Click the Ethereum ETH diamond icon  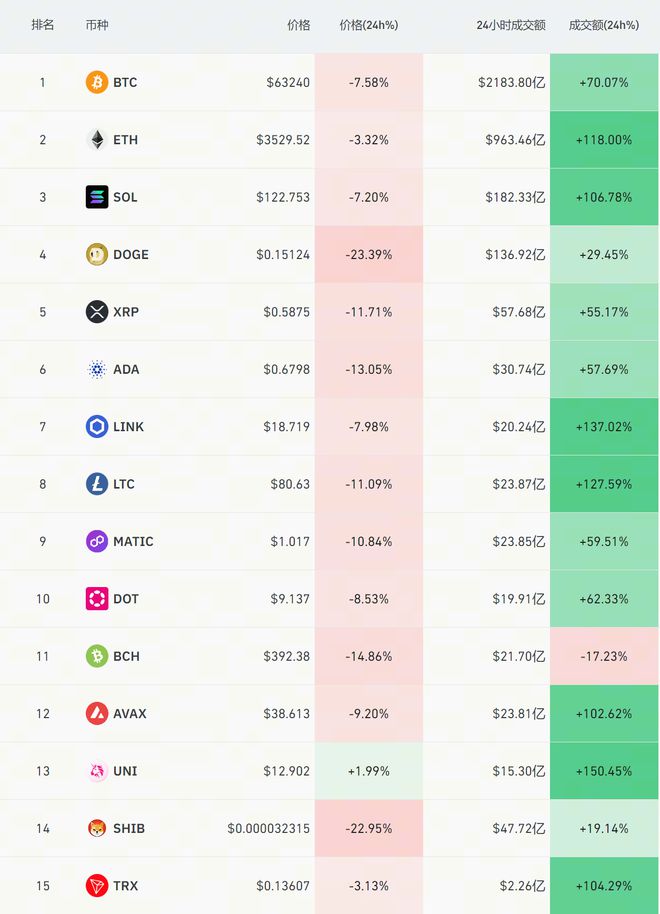[97, 140]
